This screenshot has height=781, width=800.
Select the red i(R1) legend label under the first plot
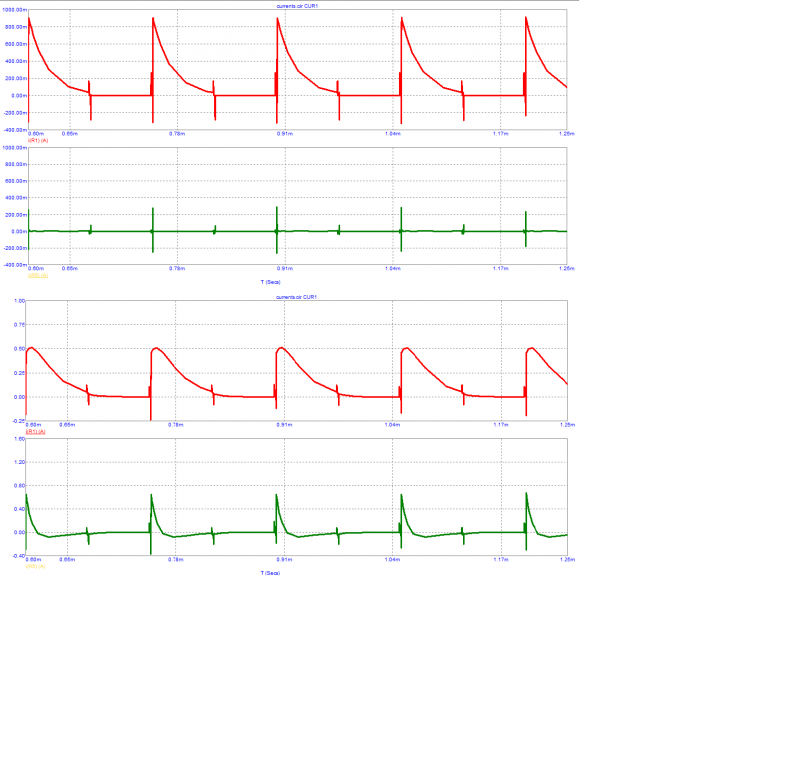[37, 141]
